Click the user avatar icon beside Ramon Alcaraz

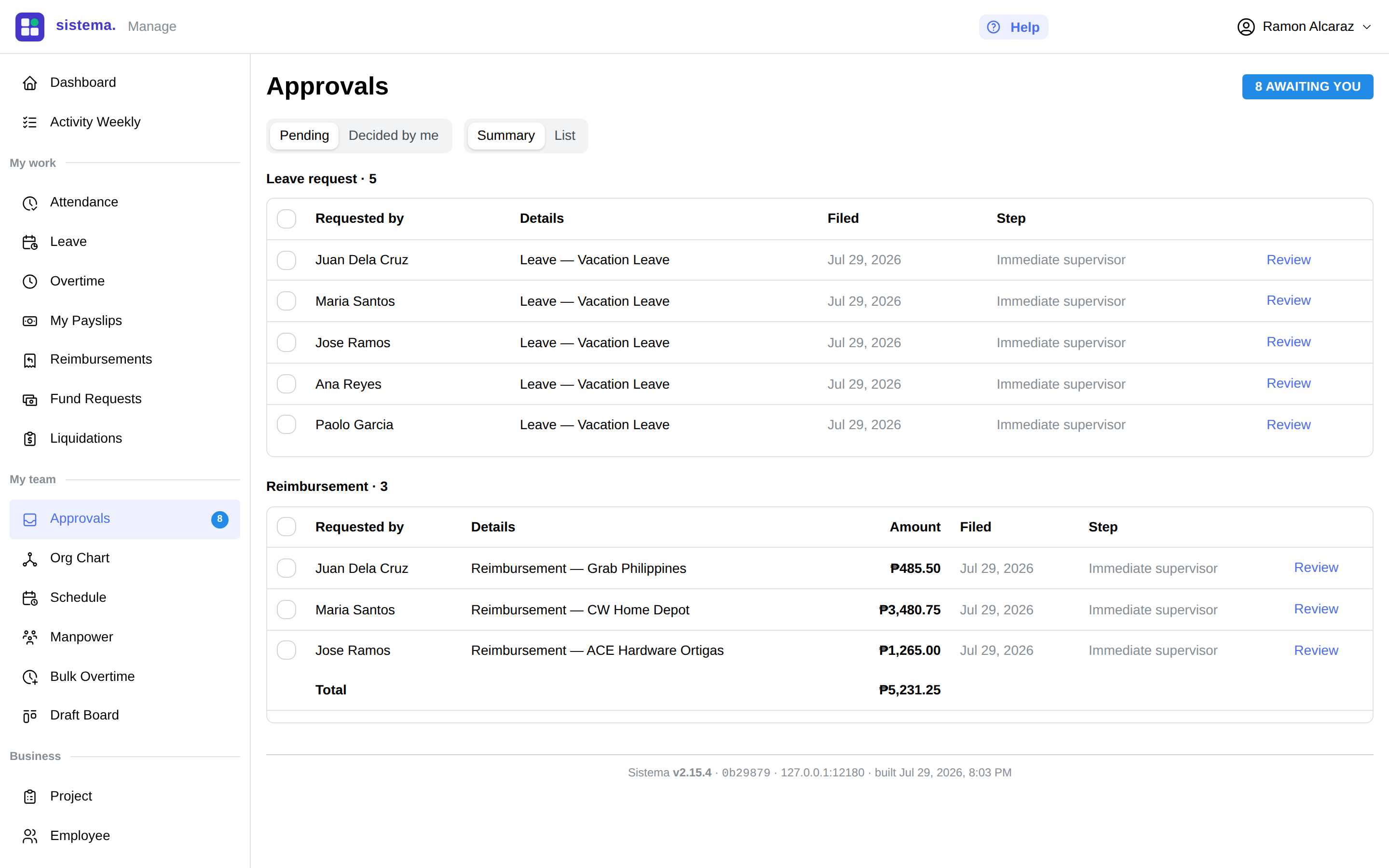(x=1245, y=27)
